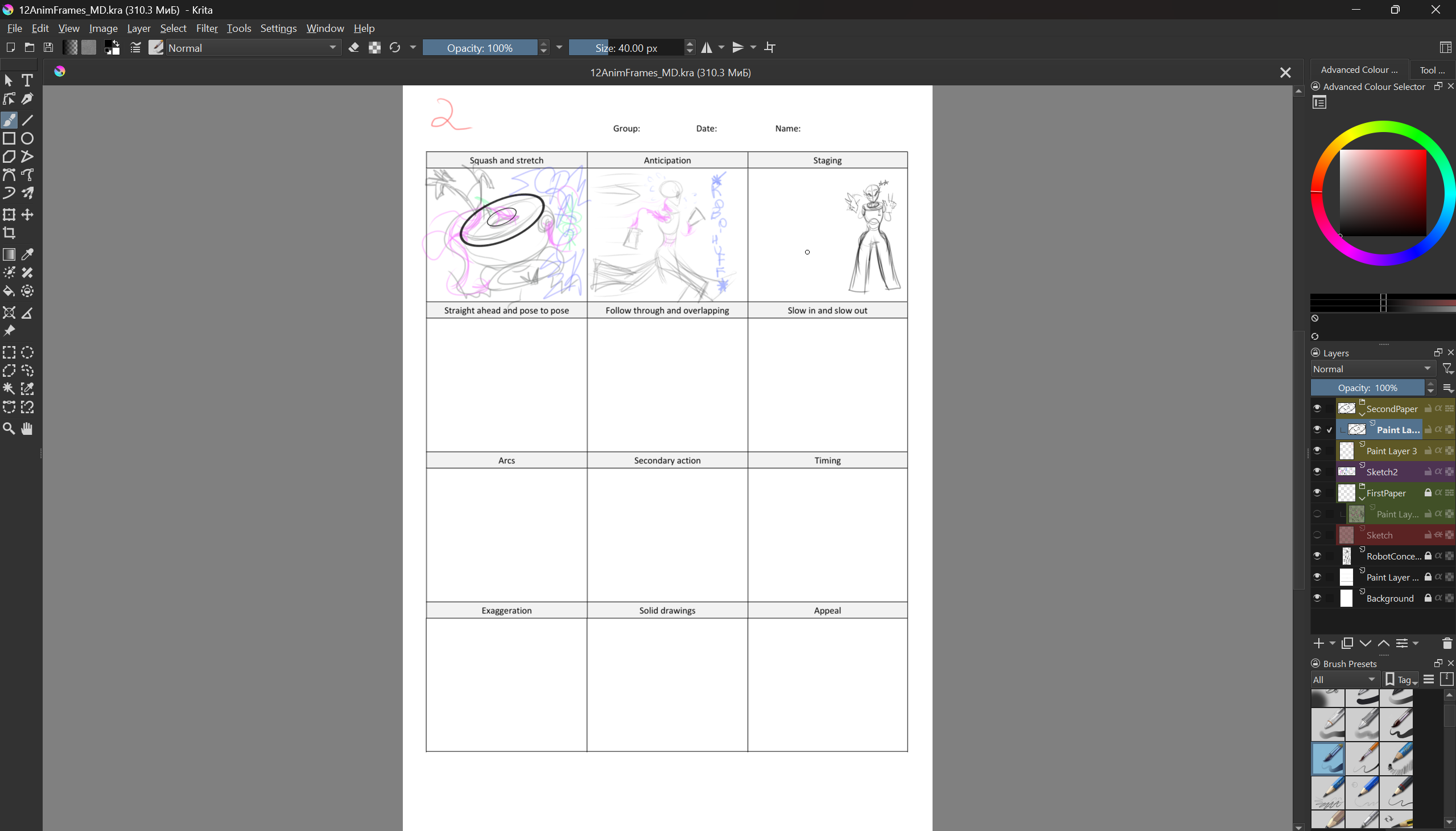Viewport: 1456px width, 831px height.
Task: Select the RobotConcept layer
Action: [x=1392, y=556]
